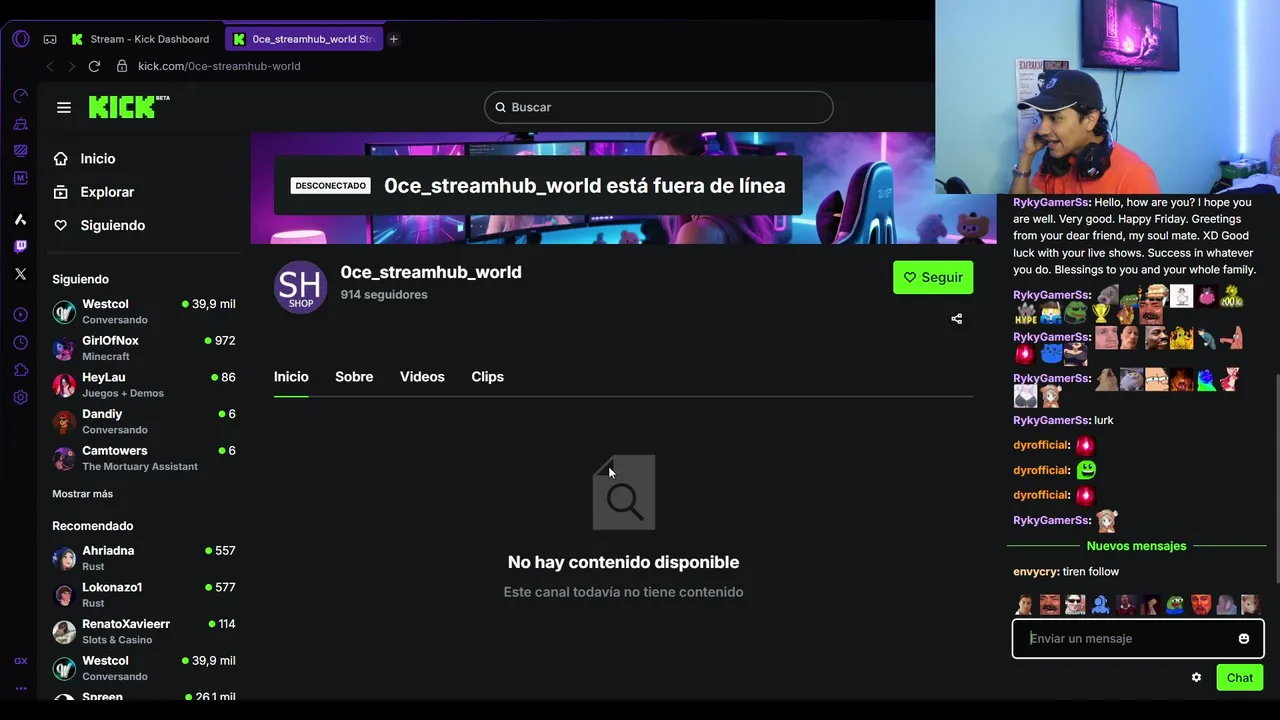Click the padlock site info icon
The height and width of the screenshot is (720, 1280).
(x=122, y=66)
